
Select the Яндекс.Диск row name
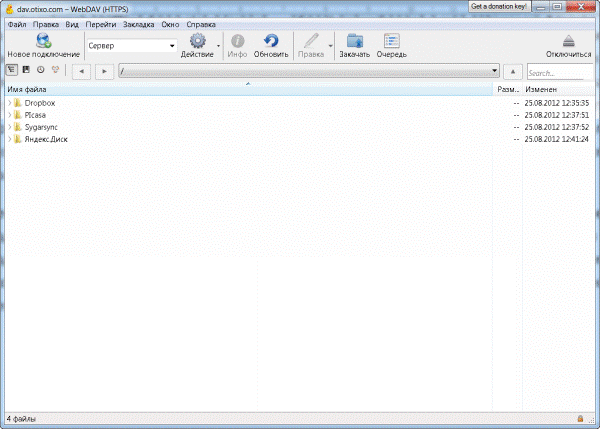click(x=46, y=139)
